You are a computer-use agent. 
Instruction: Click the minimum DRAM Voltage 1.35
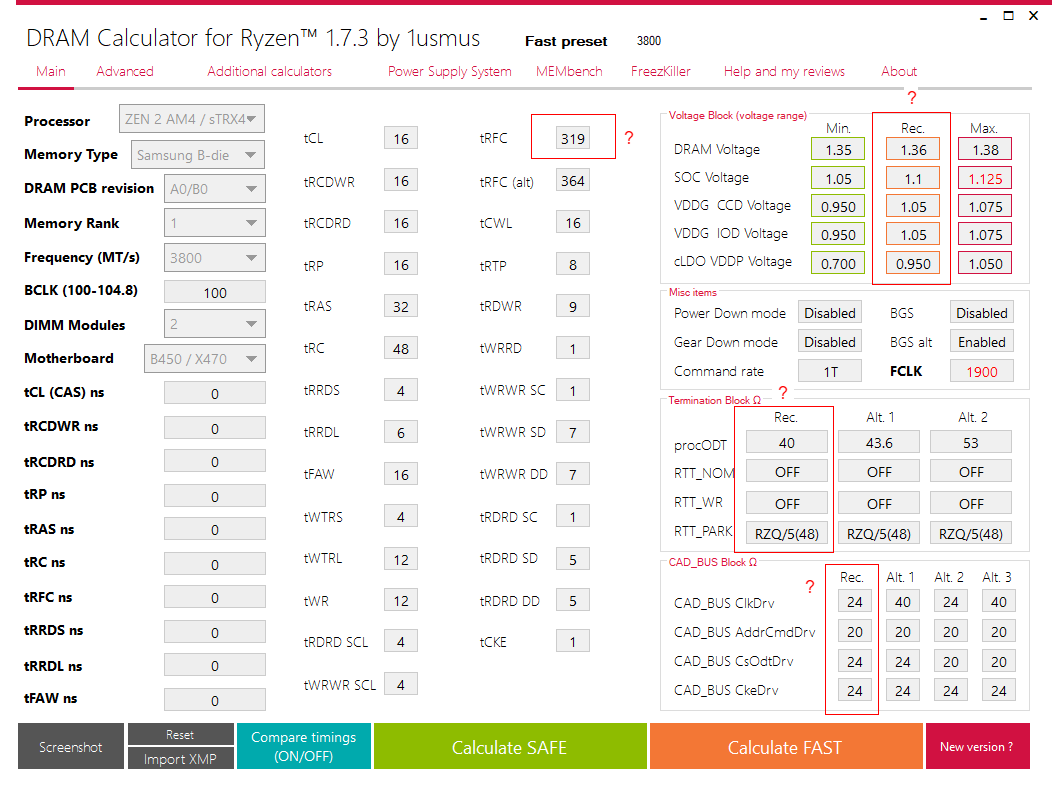pos(838,150)
